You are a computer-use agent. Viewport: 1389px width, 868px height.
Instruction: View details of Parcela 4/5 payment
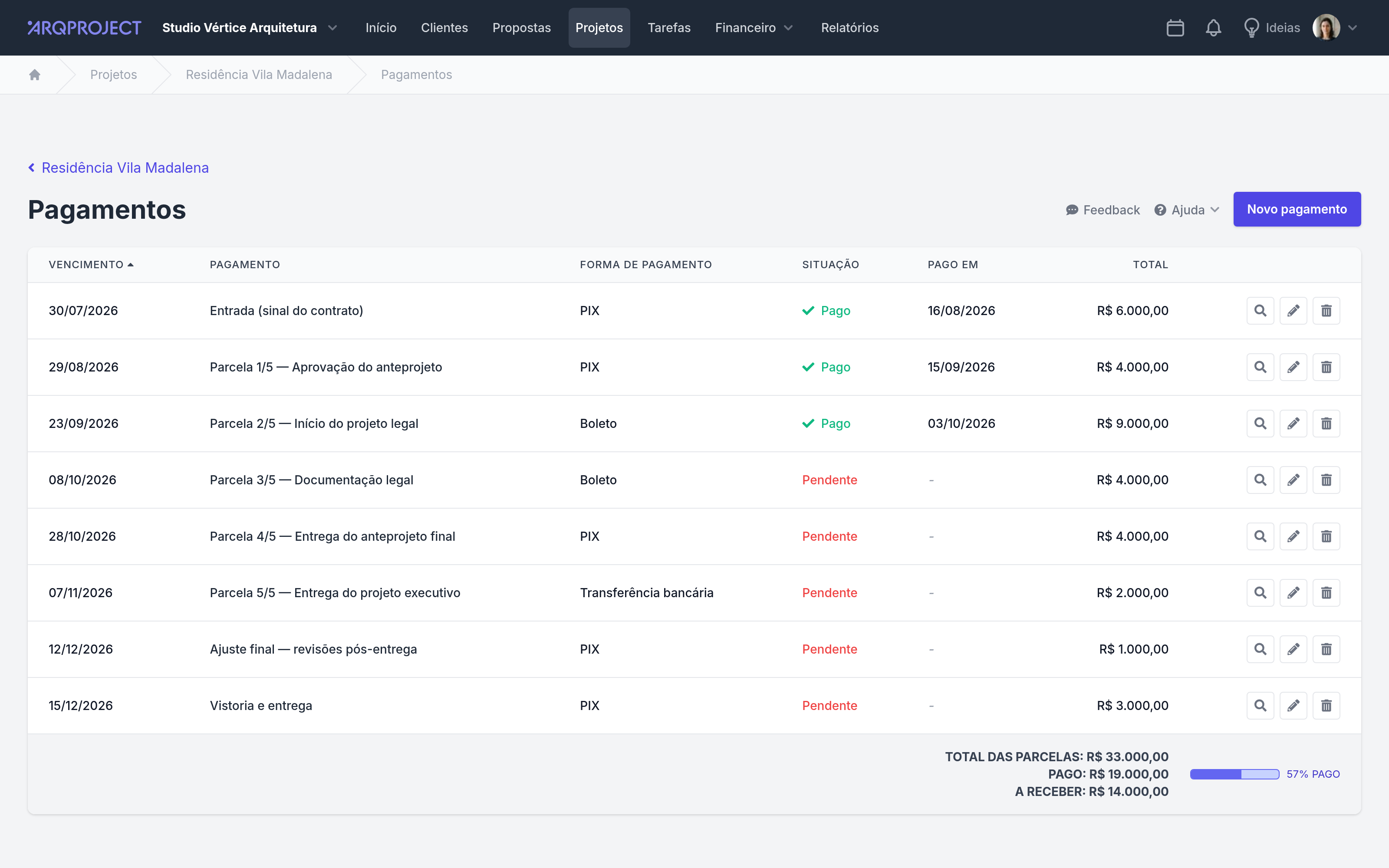coord(1260,536)
